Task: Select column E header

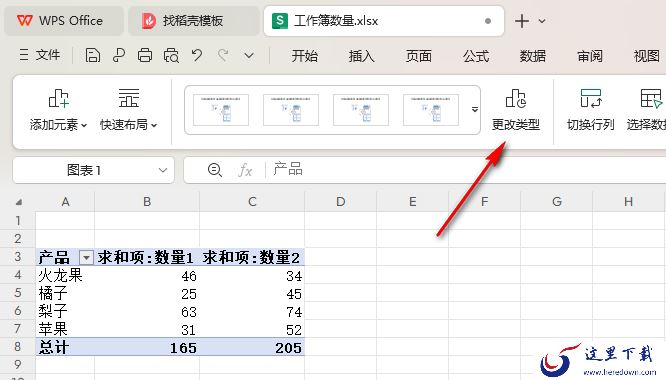Action: (x=412, y=202)
